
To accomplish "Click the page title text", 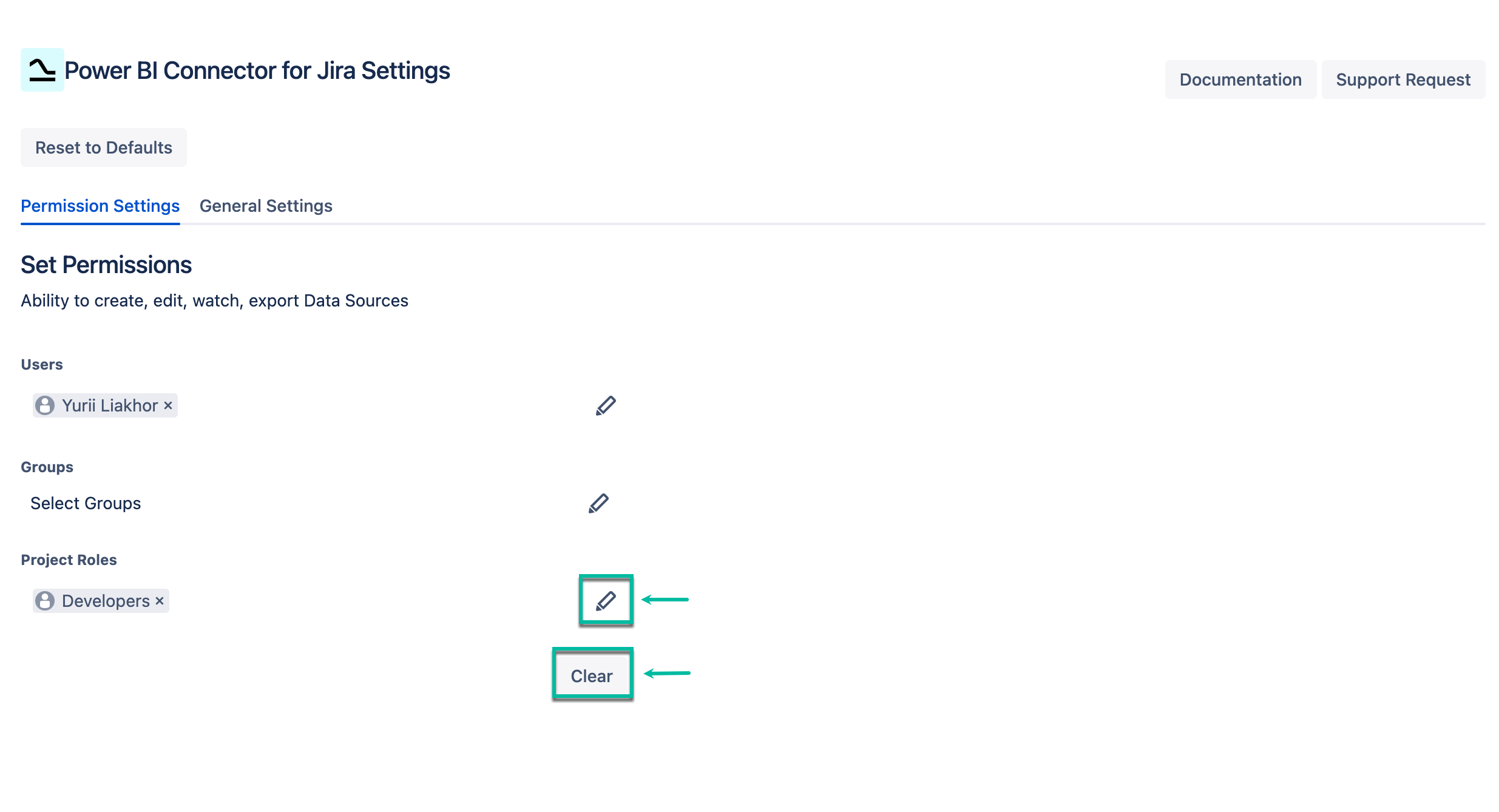I will 257,70.
